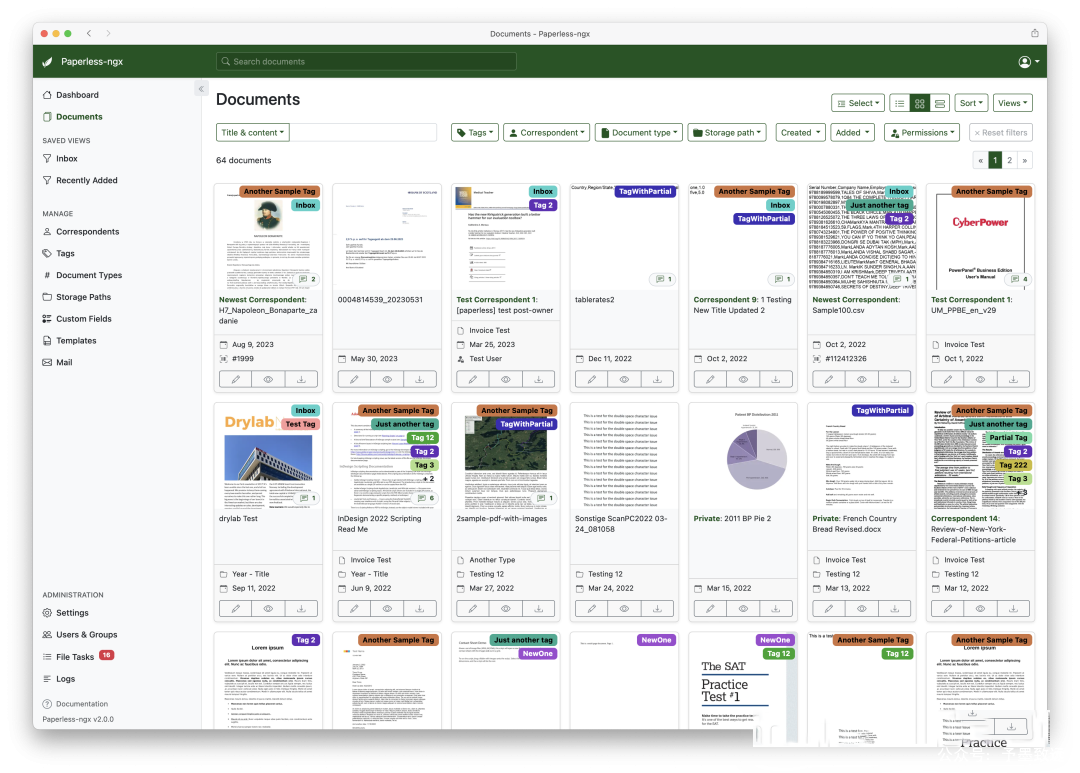Open the Dashboard page
The height and width of the screenshot is (773, 1080).
[77, 95]
